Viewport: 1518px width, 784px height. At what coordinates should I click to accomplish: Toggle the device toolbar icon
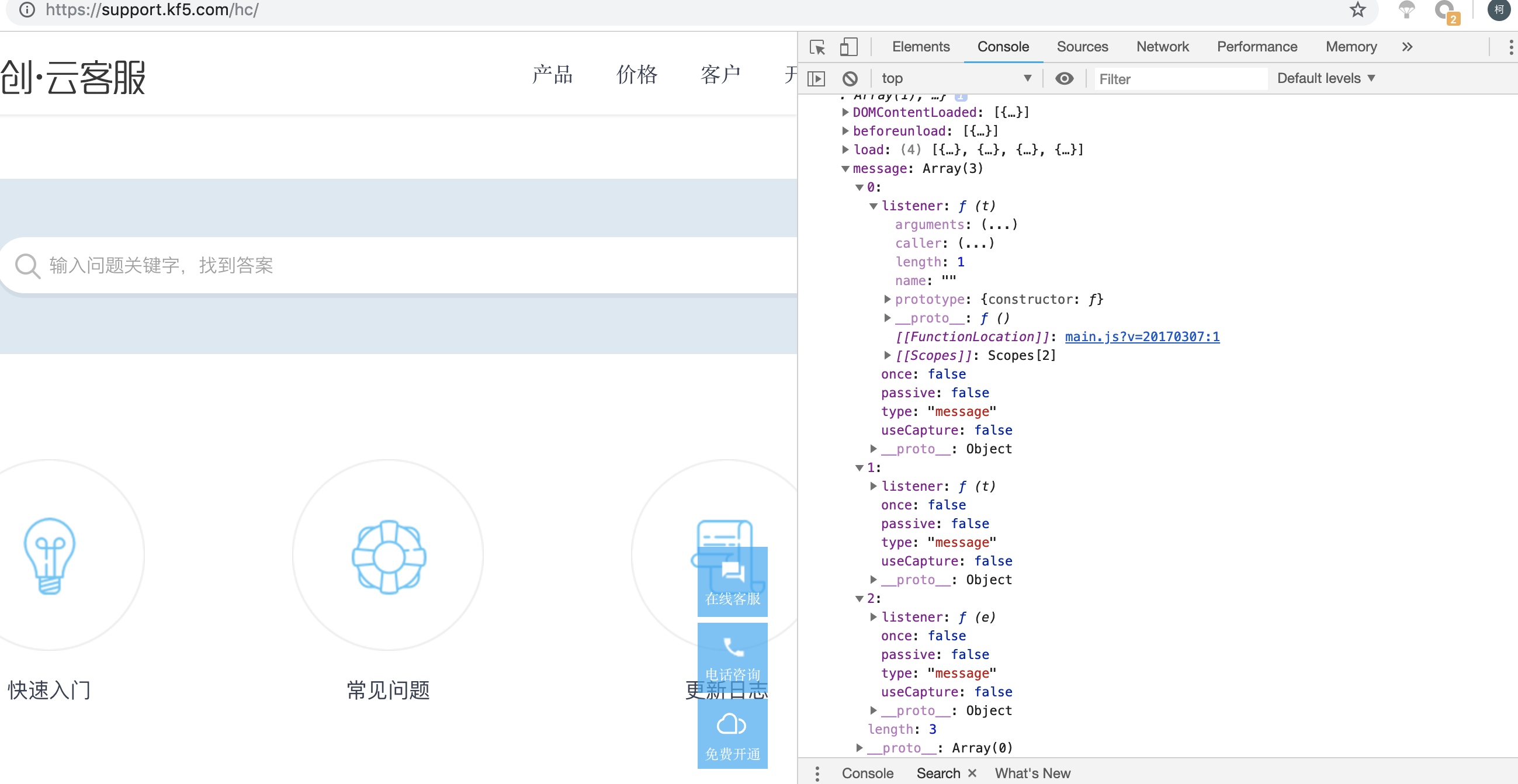tap(848, 47)
